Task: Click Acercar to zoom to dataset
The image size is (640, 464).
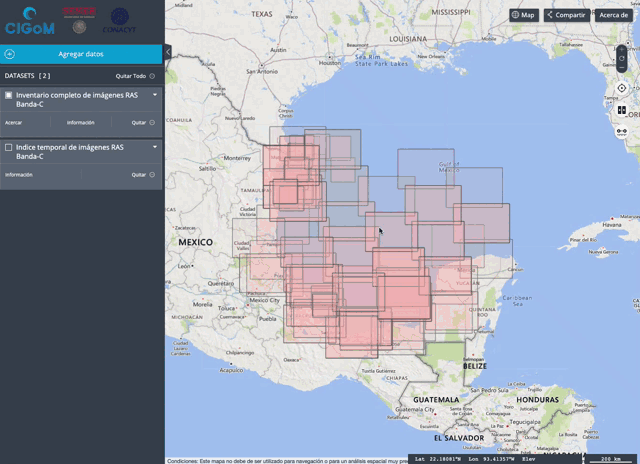Action: 14,122
